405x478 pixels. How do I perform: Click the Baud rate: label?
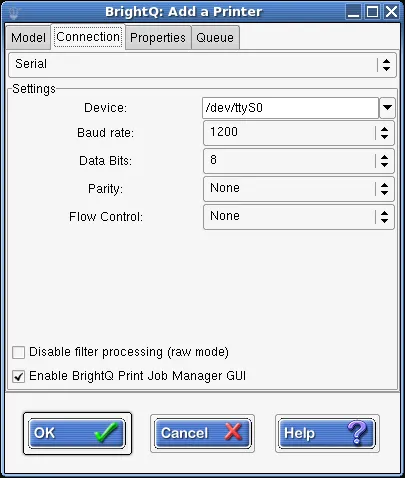coord(105,133)
